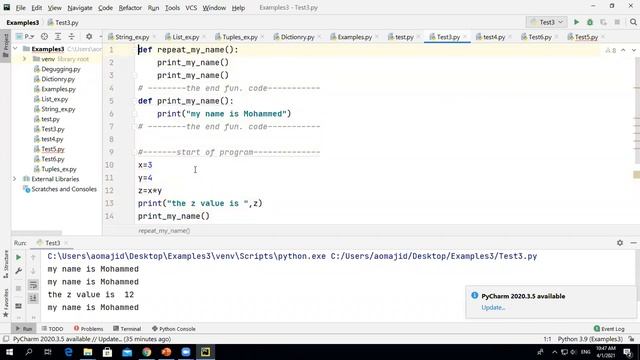Click the repeat_my_name() breadcrumb
This screenshot has height=360, width=640.
click(x=164, y=231)
